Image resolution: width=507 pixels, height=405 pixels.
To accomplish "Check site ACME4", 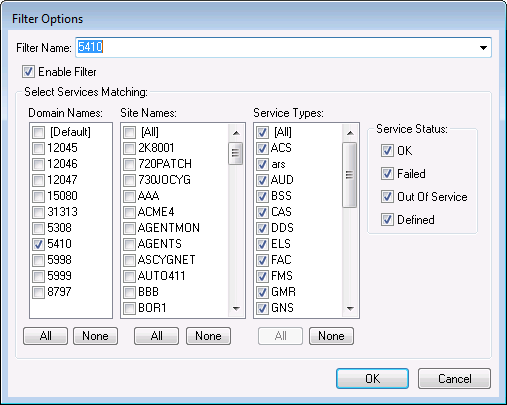I will [129, 212].
